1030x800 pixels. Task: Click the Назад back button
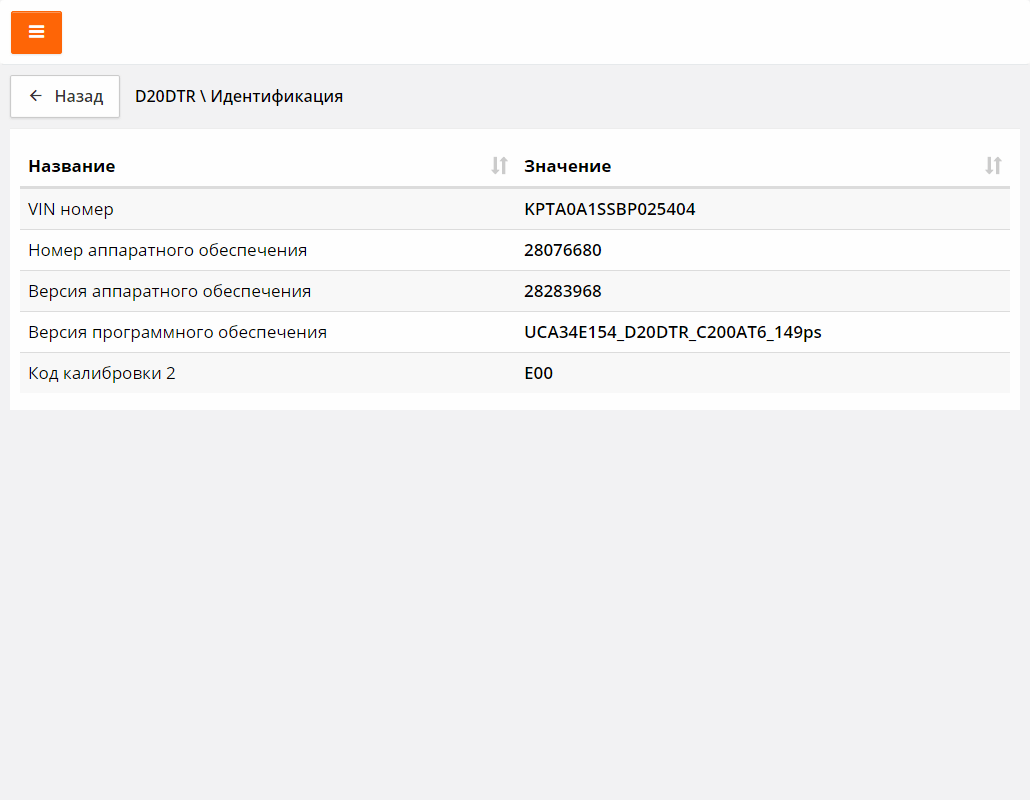[65, 97]
